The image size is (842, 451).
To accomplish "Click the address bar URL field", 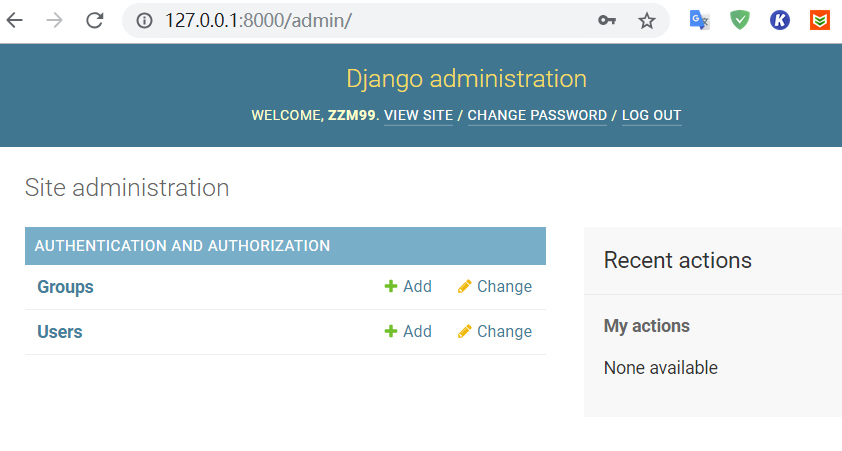I will click(360, 20).
